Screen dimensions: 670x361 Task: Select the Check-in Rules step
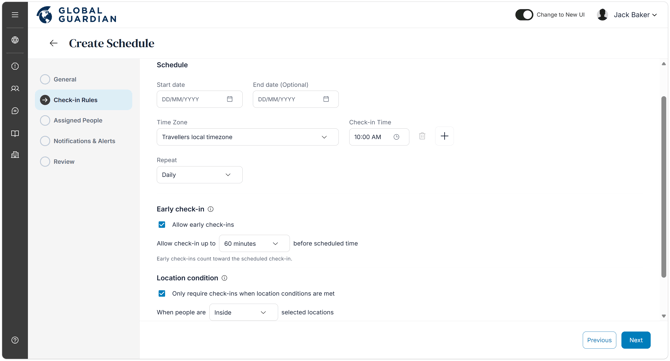click(x=84, y=100)
